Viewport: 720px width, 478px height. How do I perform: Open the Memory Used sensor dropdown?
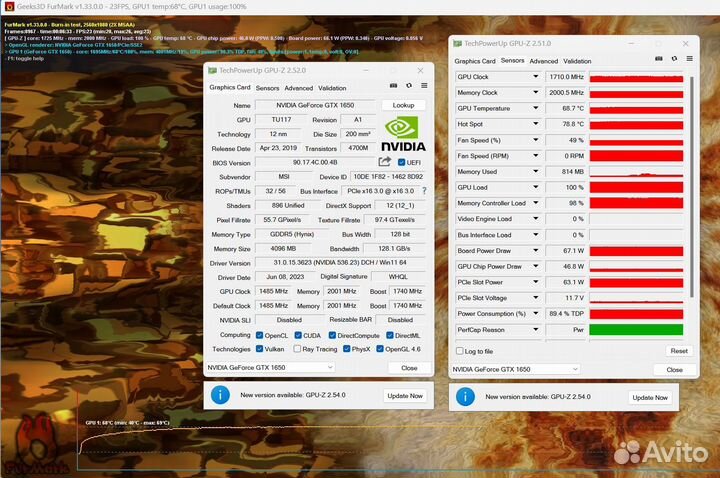pyautogui.click(x=535, y=171)
